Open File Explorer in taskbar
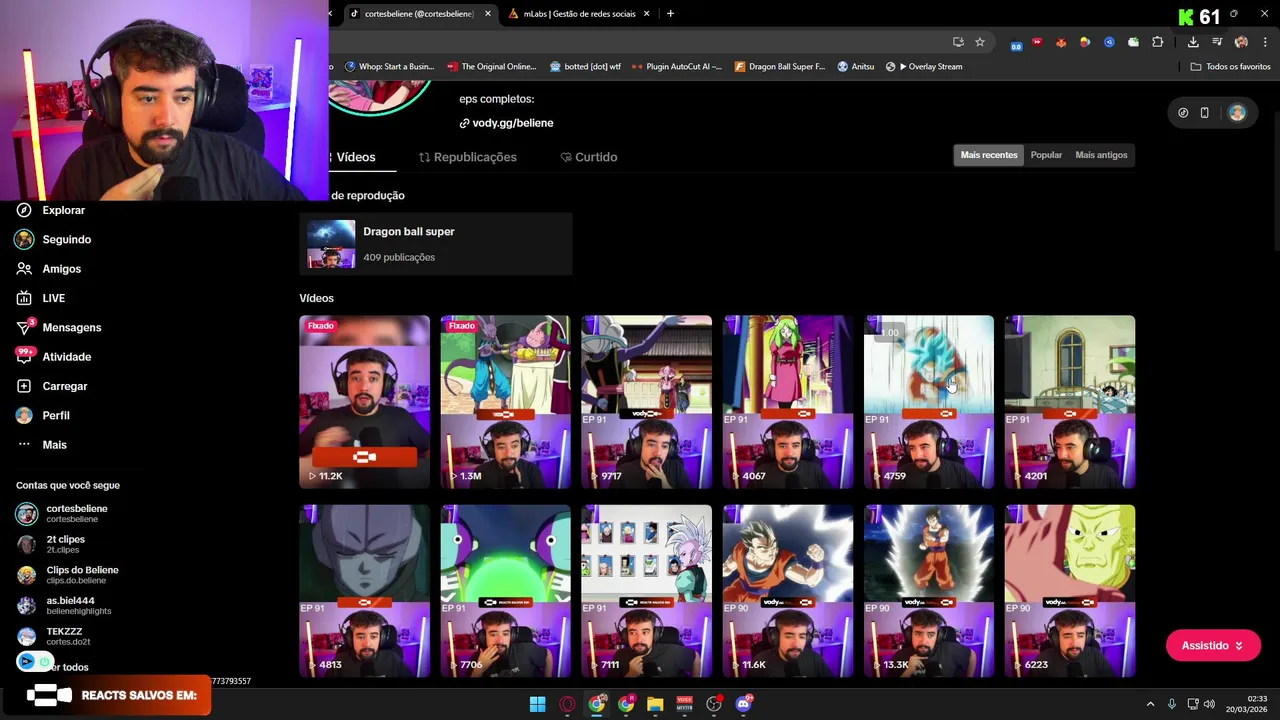The height and width of the screenshot is (720, 1280). (655, 704)
